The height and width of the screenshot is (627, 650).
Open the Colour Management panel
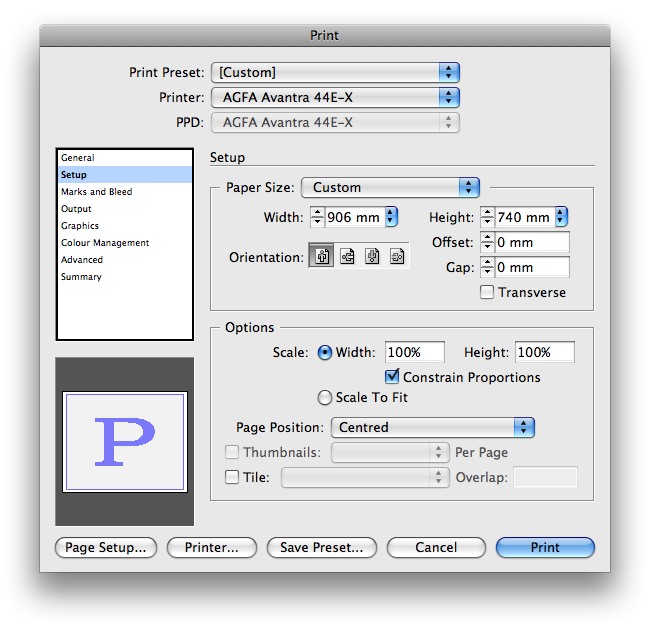pos(125,243)
